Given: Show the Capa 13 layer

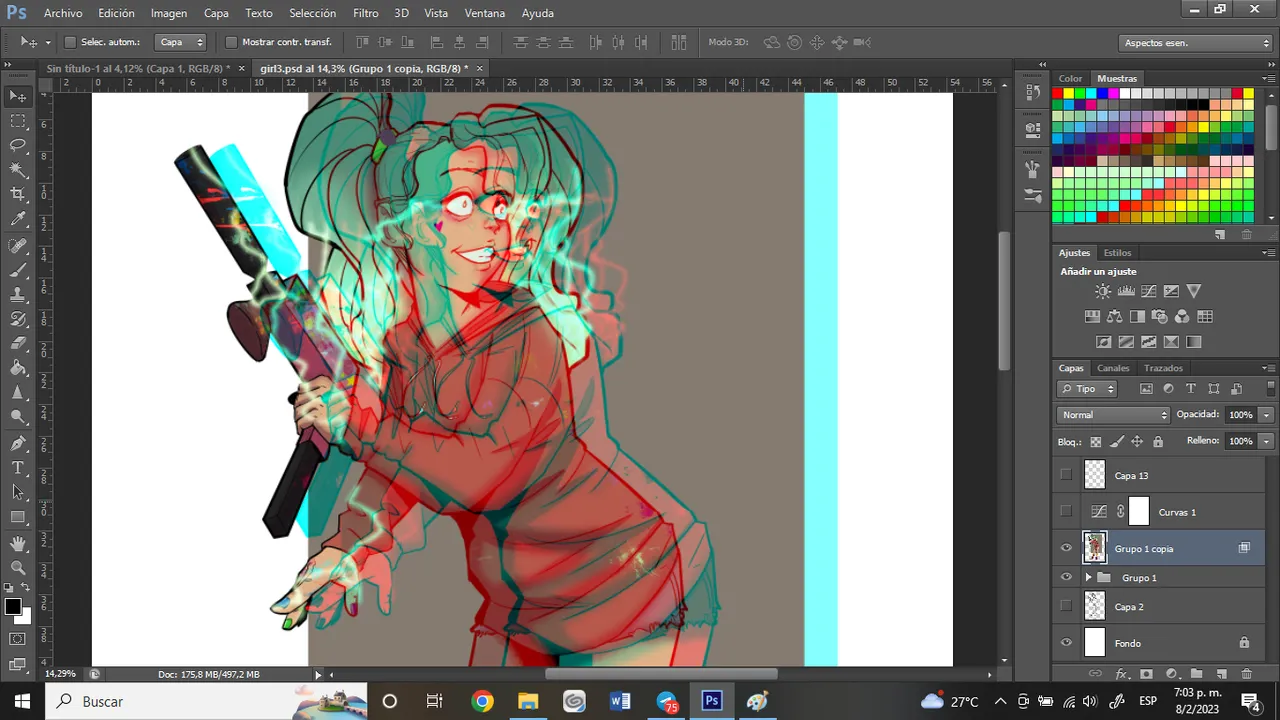Looking at the screenshot, I should coord(1066,475).
